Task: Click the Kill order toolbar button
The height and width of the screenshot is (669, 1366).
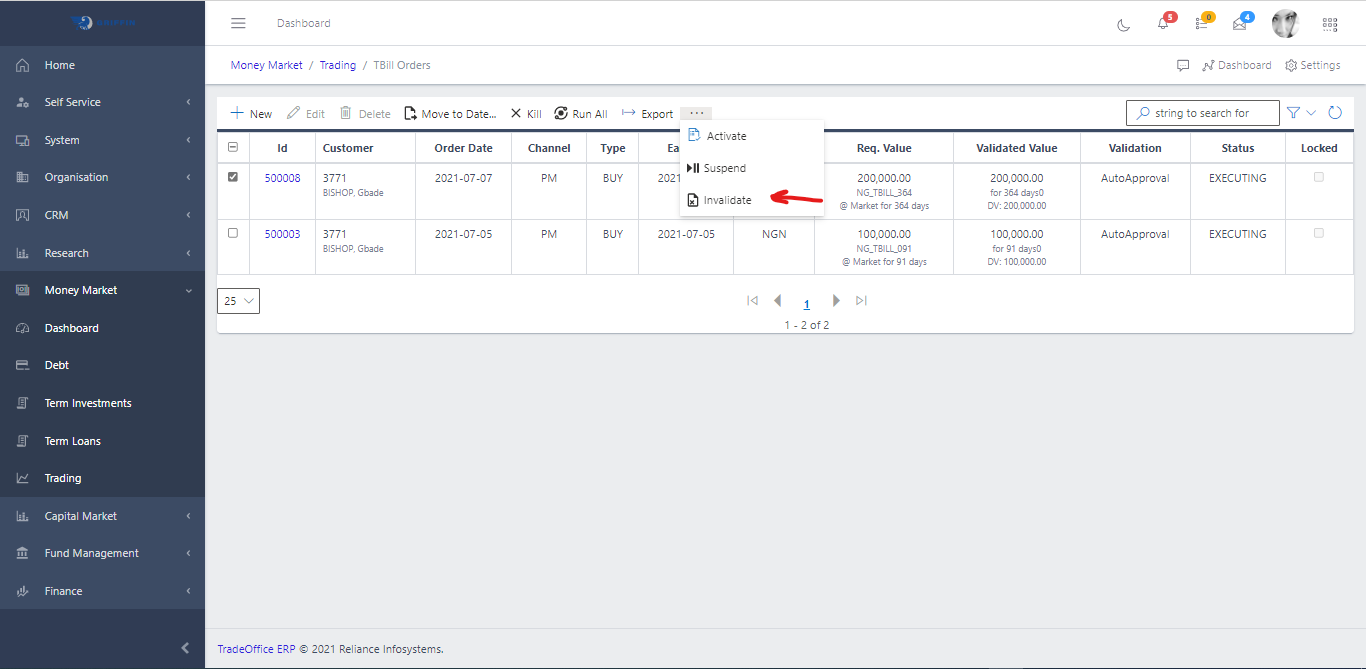Action: tap(526, 114)
